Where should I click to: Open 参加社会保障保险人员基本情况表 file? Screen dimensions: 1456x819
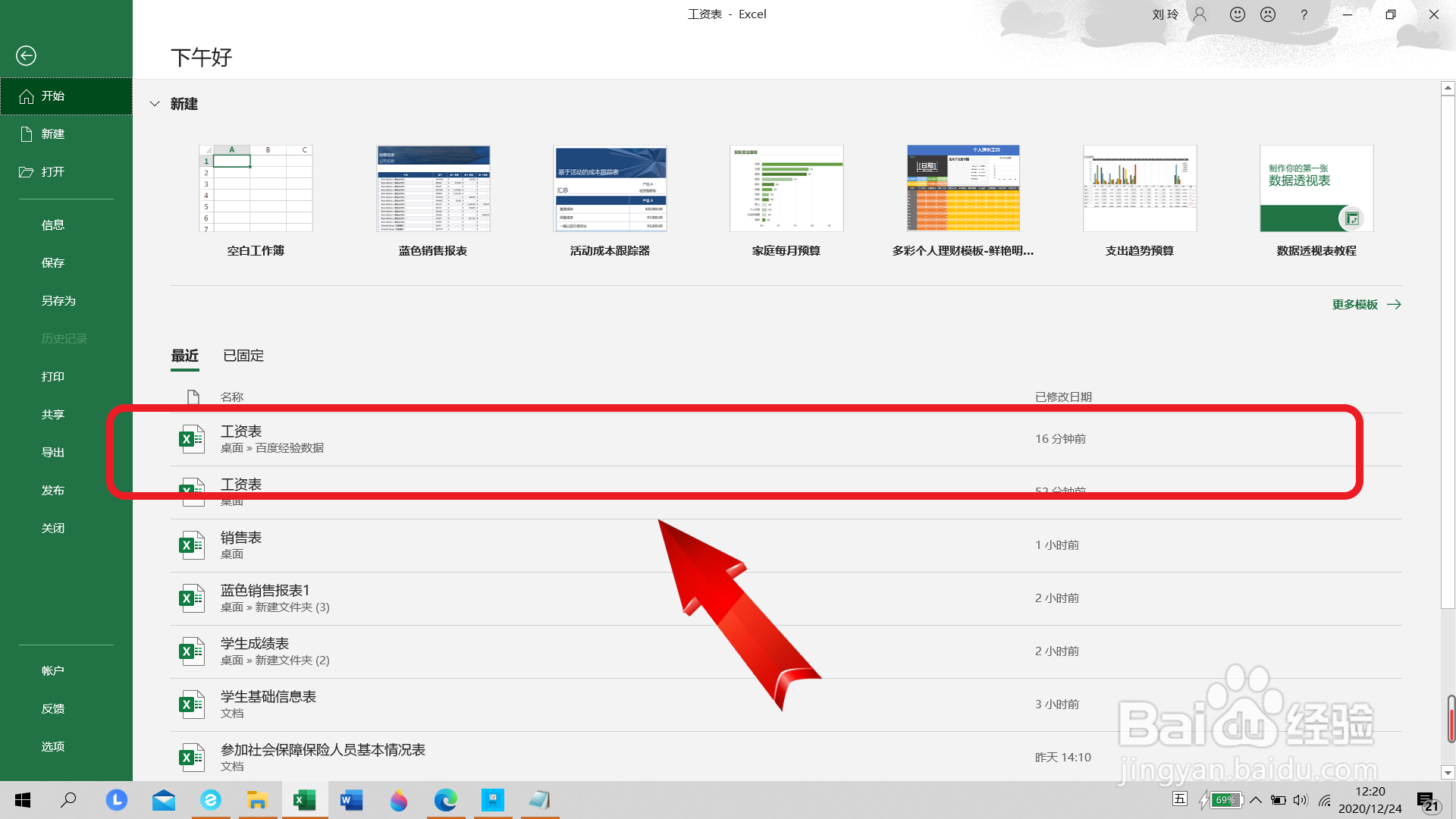coord(786,758)
